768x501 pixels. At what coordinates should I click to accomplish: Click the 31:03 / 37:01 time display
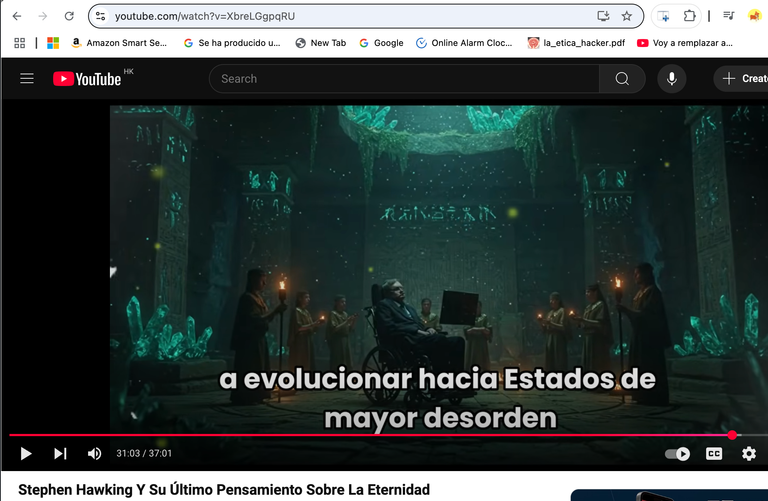coord(144,453)
